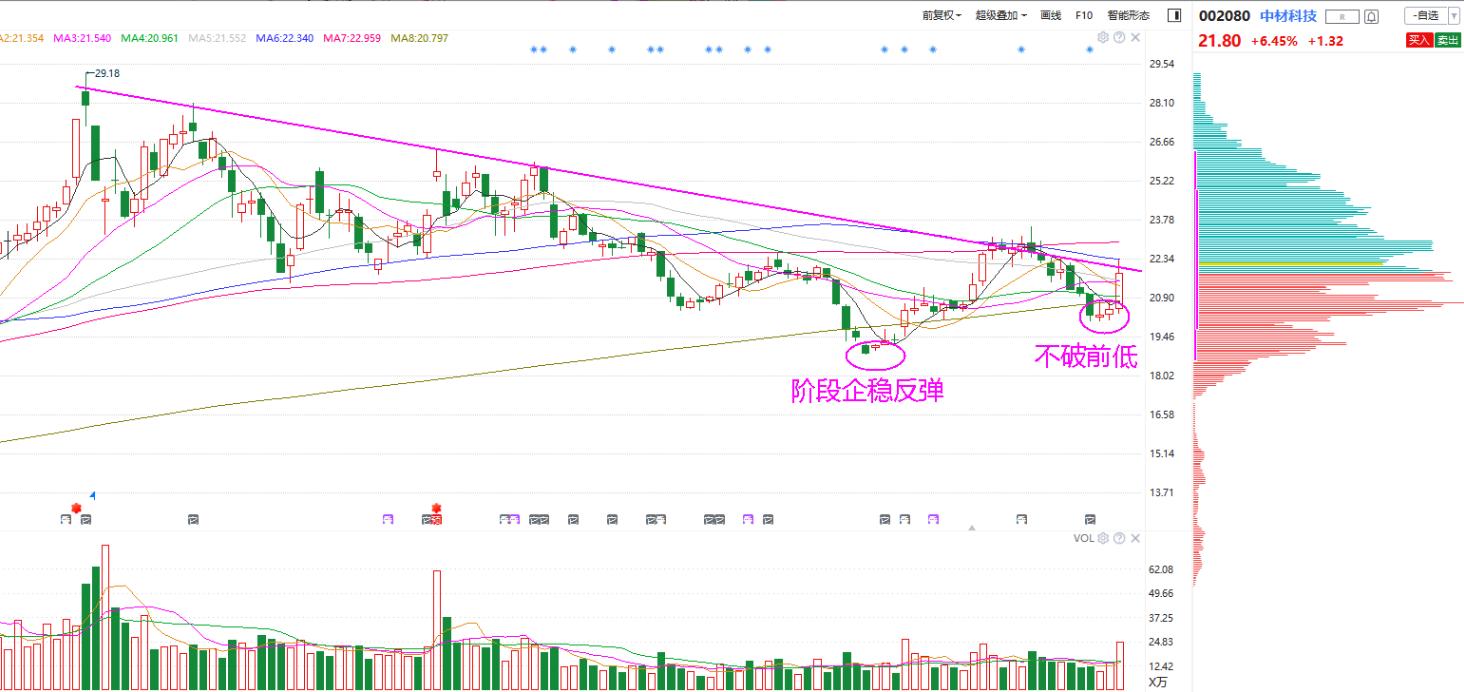Open the VOL indicator settings gear
The width and height of the screenshot is (1464, 692).
pos(1103,538)
